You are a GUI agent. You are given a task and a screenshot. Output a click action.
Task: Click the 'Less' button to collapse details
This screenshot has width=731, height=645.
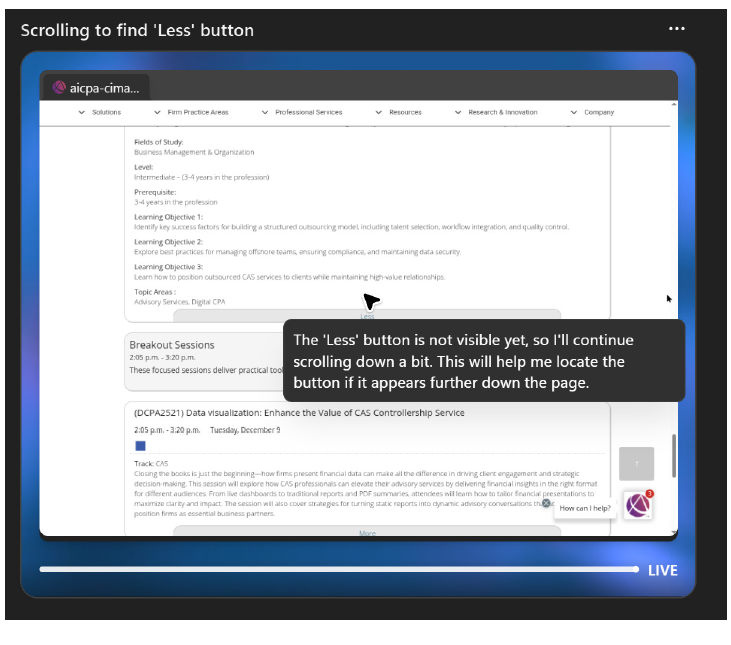click(367, 316)
